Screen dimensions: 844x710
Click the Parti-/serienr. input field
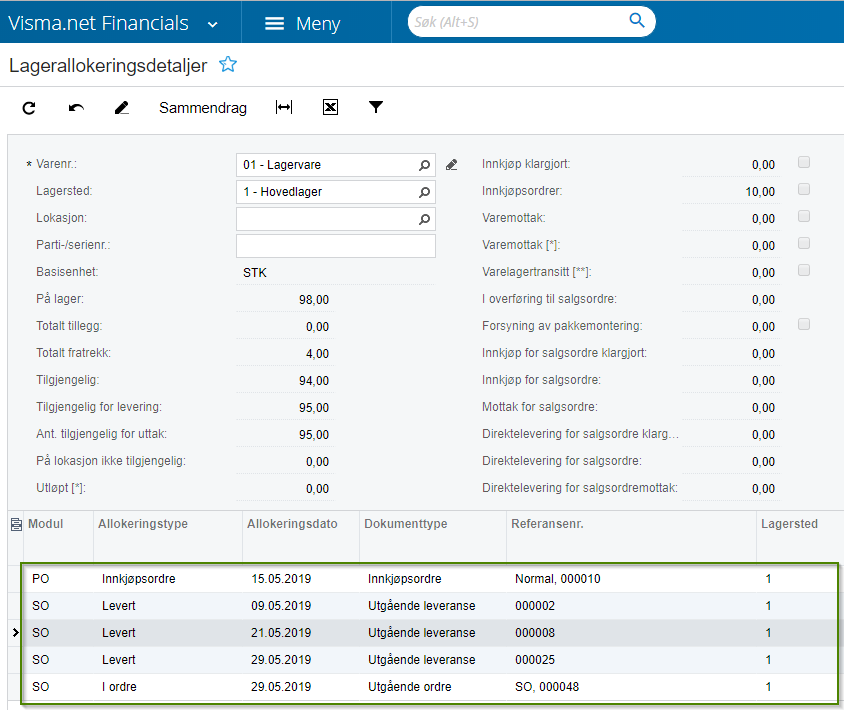tap(335, 246)
